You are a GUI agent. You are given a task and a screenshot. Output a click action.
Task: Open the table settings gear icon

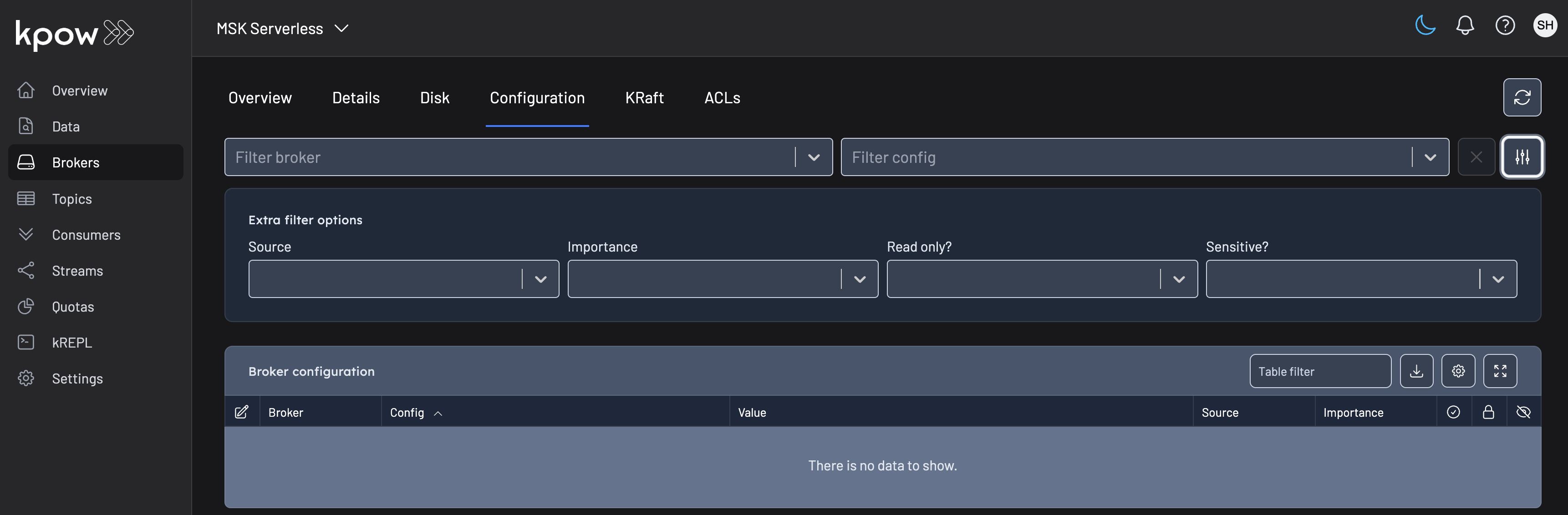(1458, 371)
